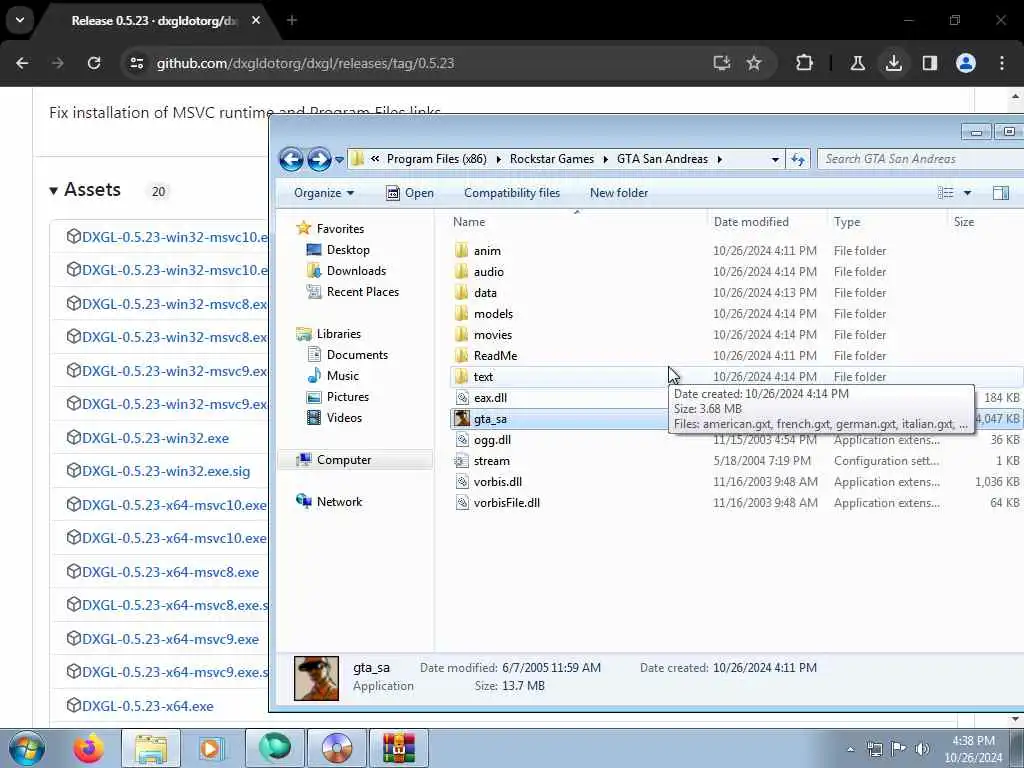
Task: Select the vorbisFile.dll file
Action: tap(497, 503)
